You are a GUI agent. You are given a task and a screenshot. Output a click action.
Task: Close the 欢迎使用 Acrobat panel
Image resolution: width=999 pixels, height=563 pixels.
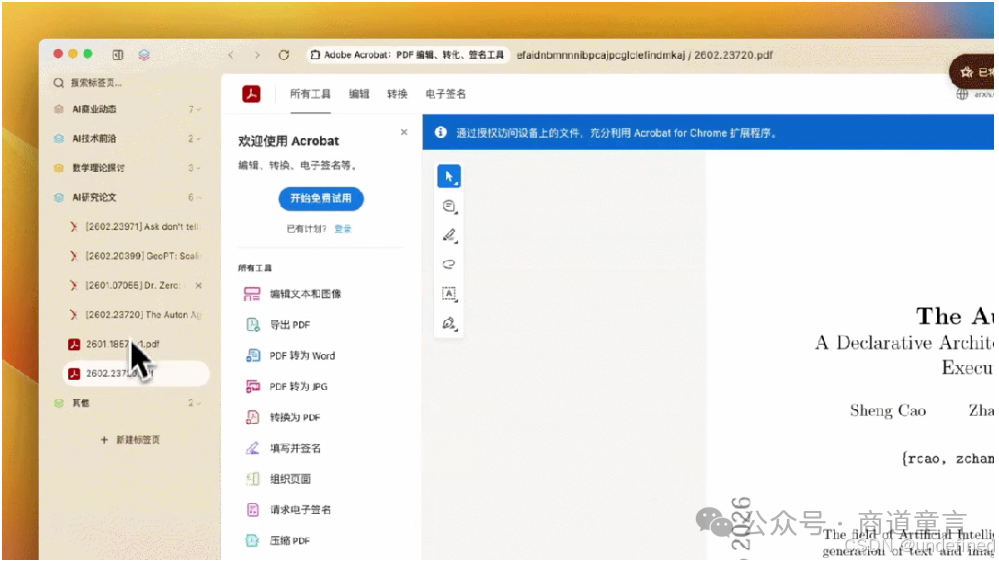pyautogui.click(x=404, y=132)
